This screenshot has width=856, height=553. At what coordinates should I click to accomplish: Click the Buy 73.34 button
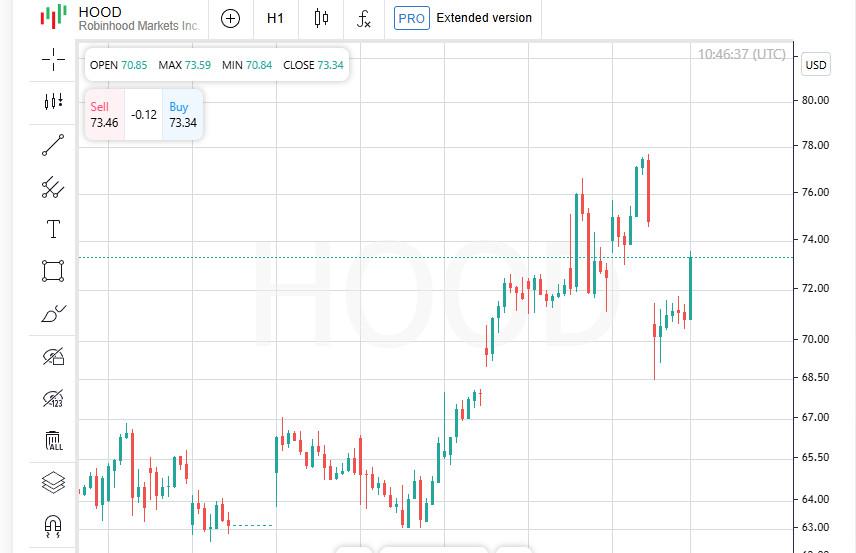182,115
